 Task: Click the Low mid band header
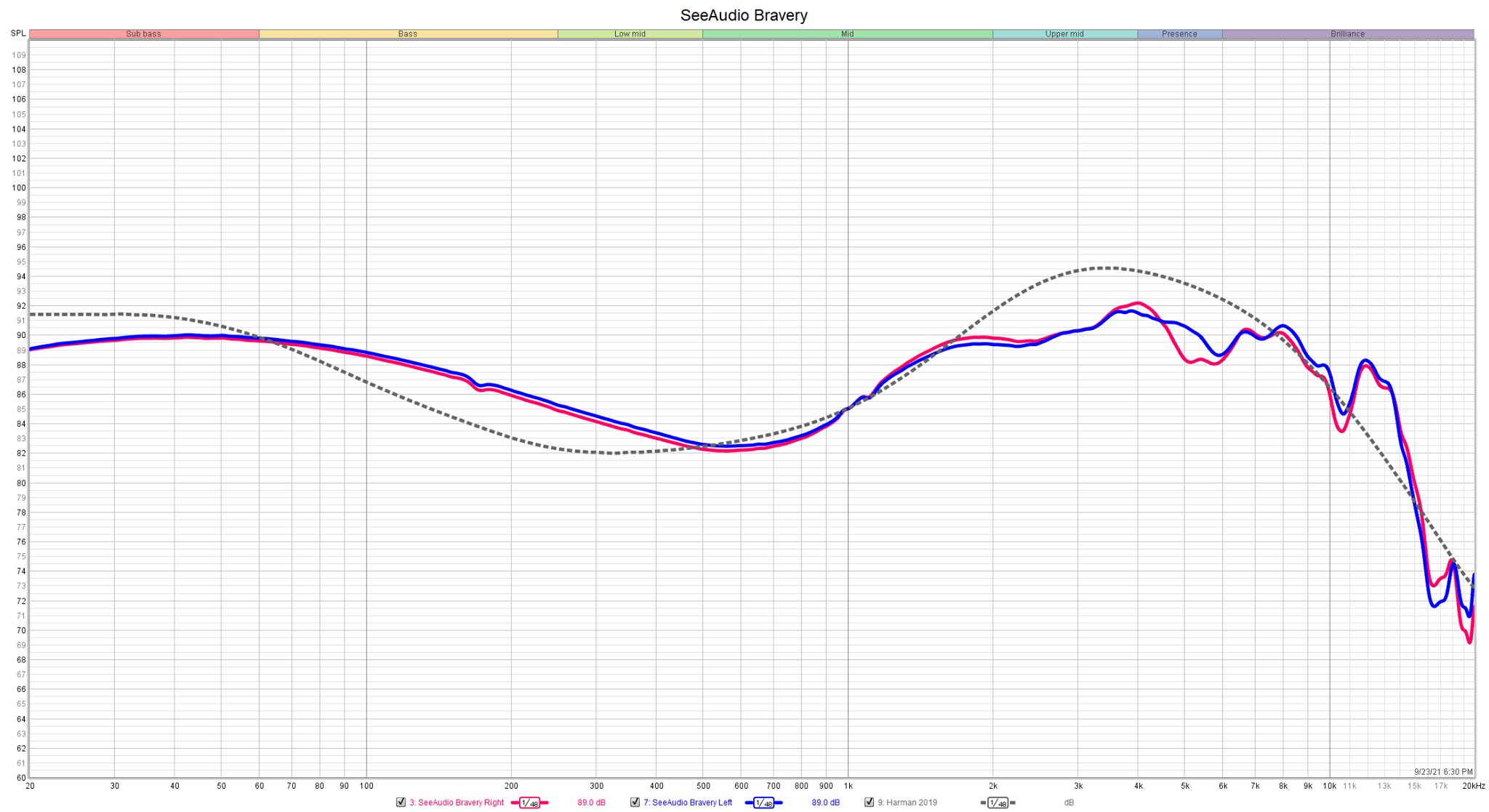630,34
